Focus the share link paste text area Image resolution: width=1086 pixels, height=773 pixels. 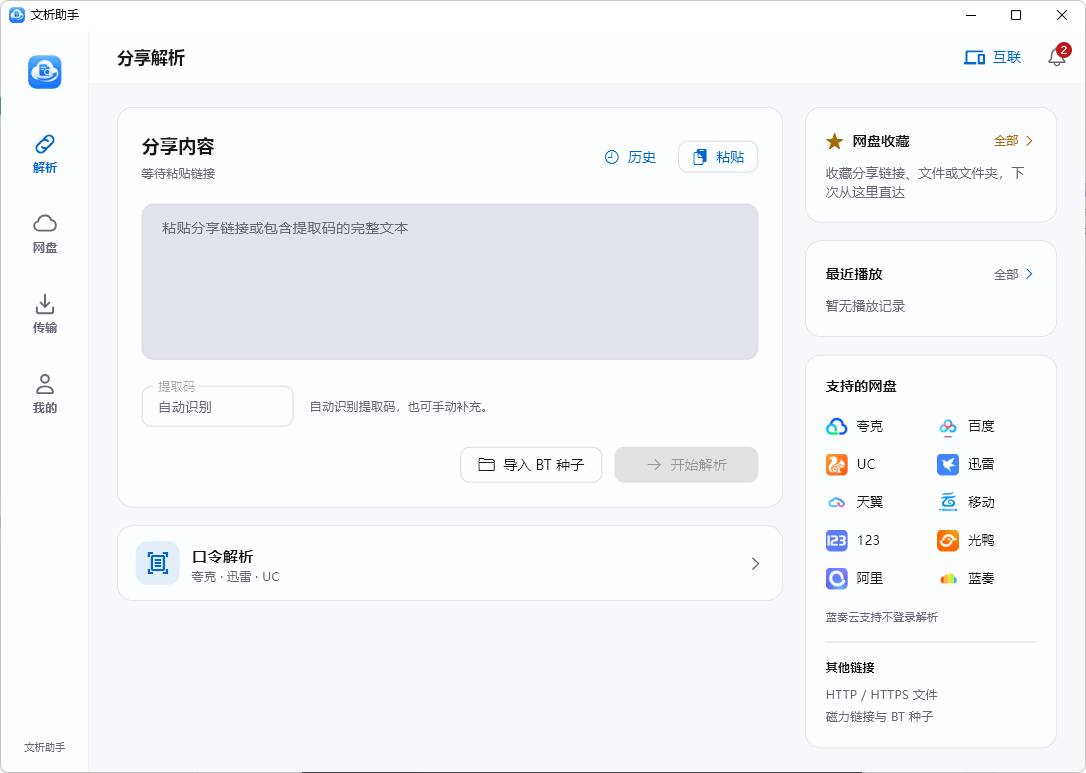pyautogui.click(x=449, y=281)
